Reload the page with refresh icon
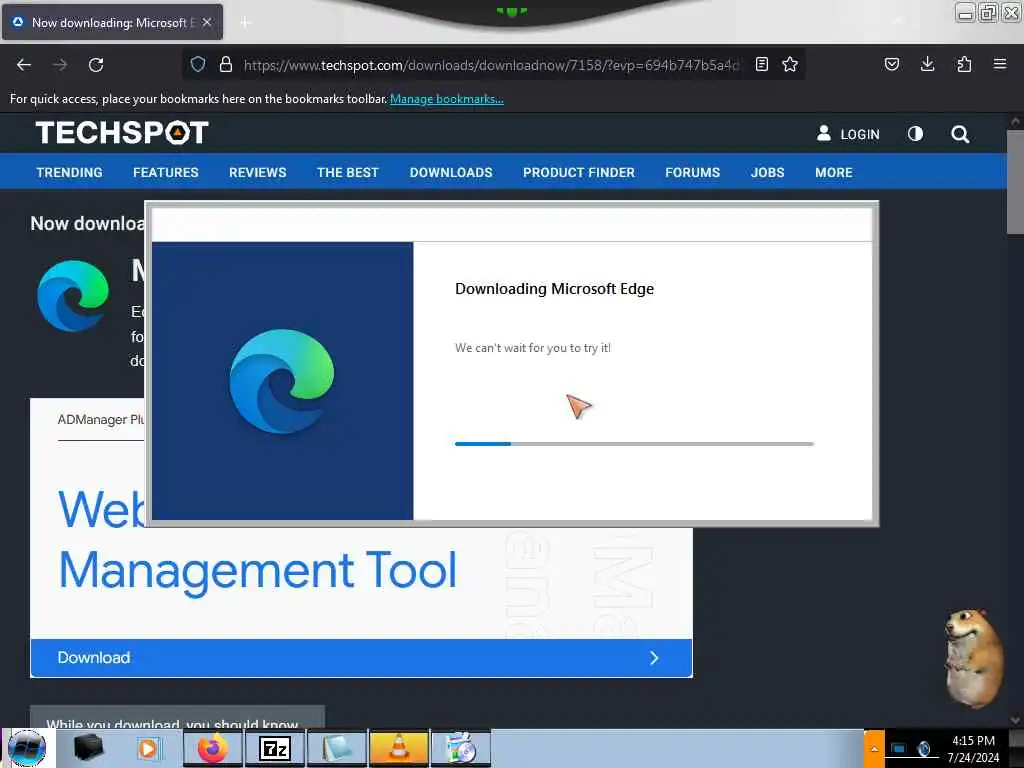The height and width of the screenshot is (768, 1024). pyautogui.click(x=96, y=65)
